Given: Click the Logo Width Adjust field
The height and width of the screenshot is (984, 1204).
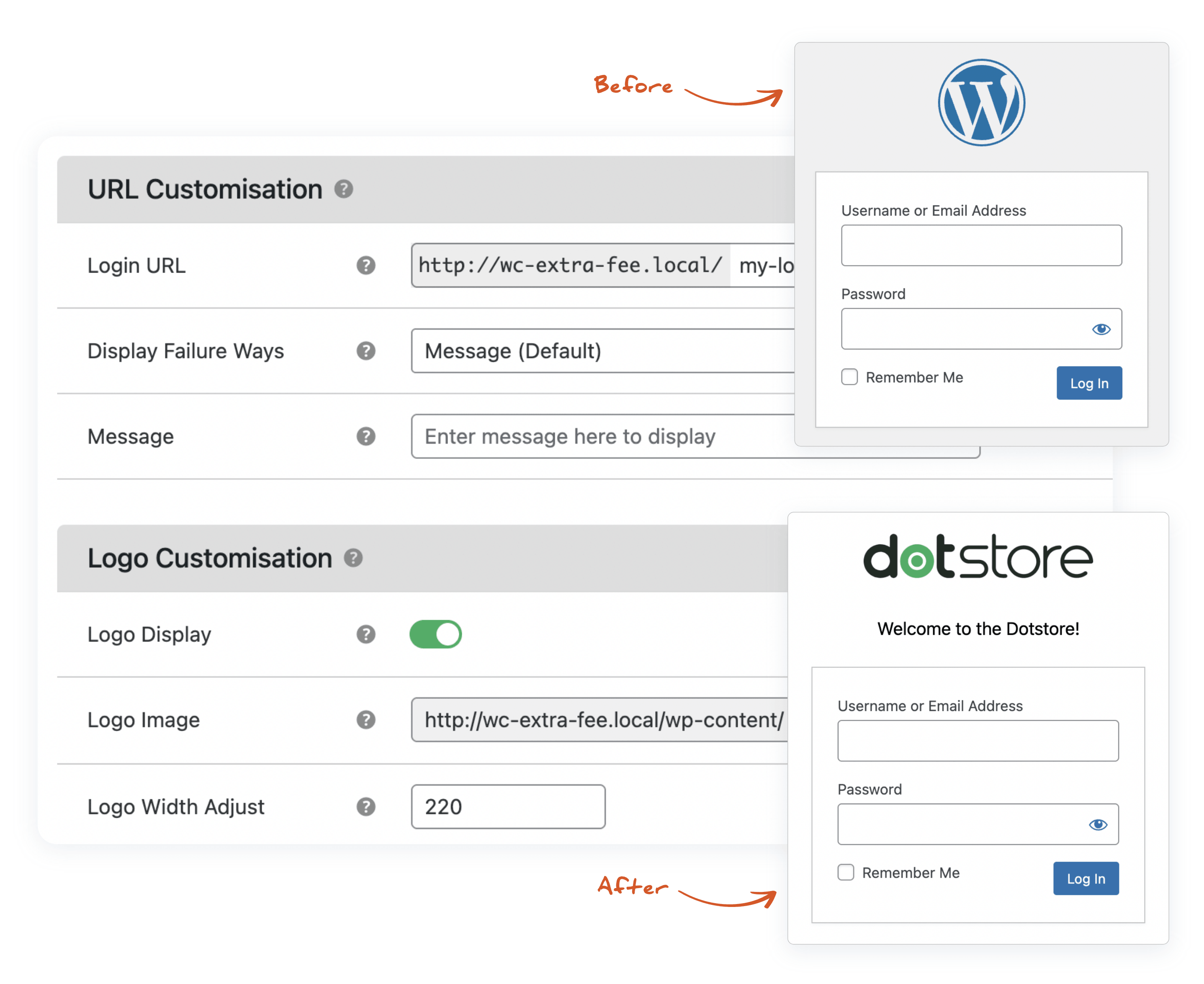Looking at the screenshot, I should 508,806.
